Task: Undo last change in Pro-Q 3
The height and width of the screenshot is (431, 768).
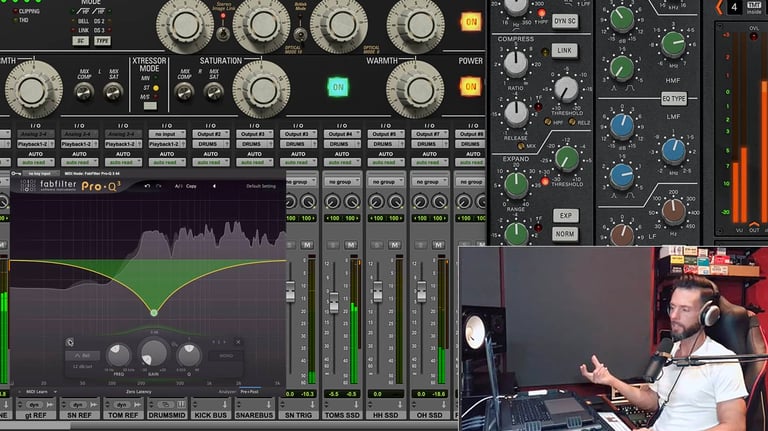Action: [x=147, y=186]
